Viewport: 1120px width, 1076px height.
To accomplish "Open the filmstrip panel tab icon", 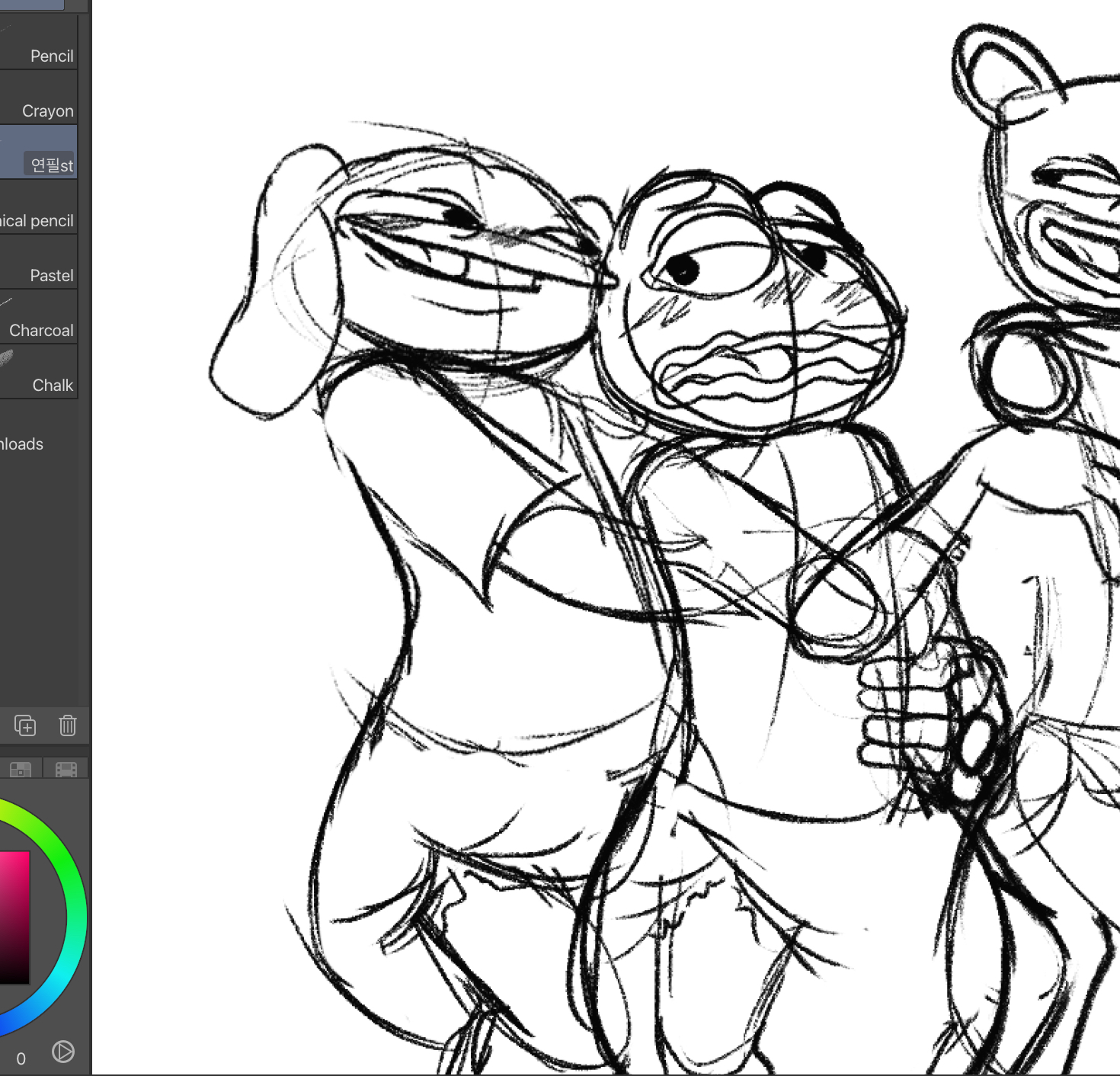I will point(66,769).
